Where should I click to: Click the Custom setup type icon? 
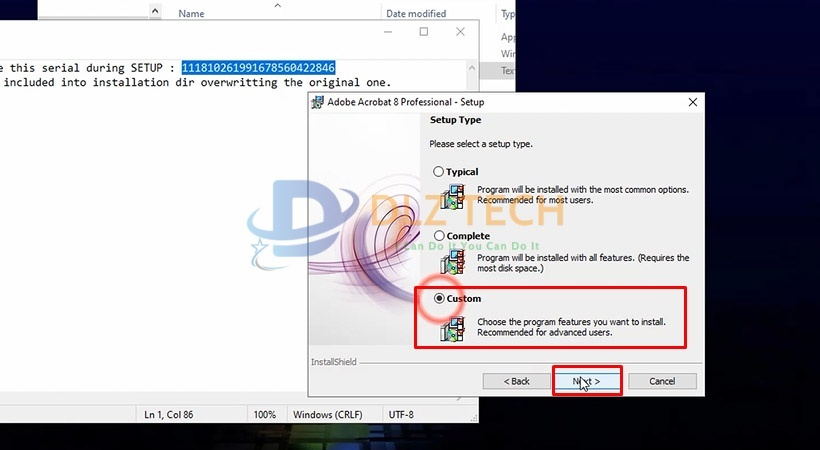pos(453,328)
